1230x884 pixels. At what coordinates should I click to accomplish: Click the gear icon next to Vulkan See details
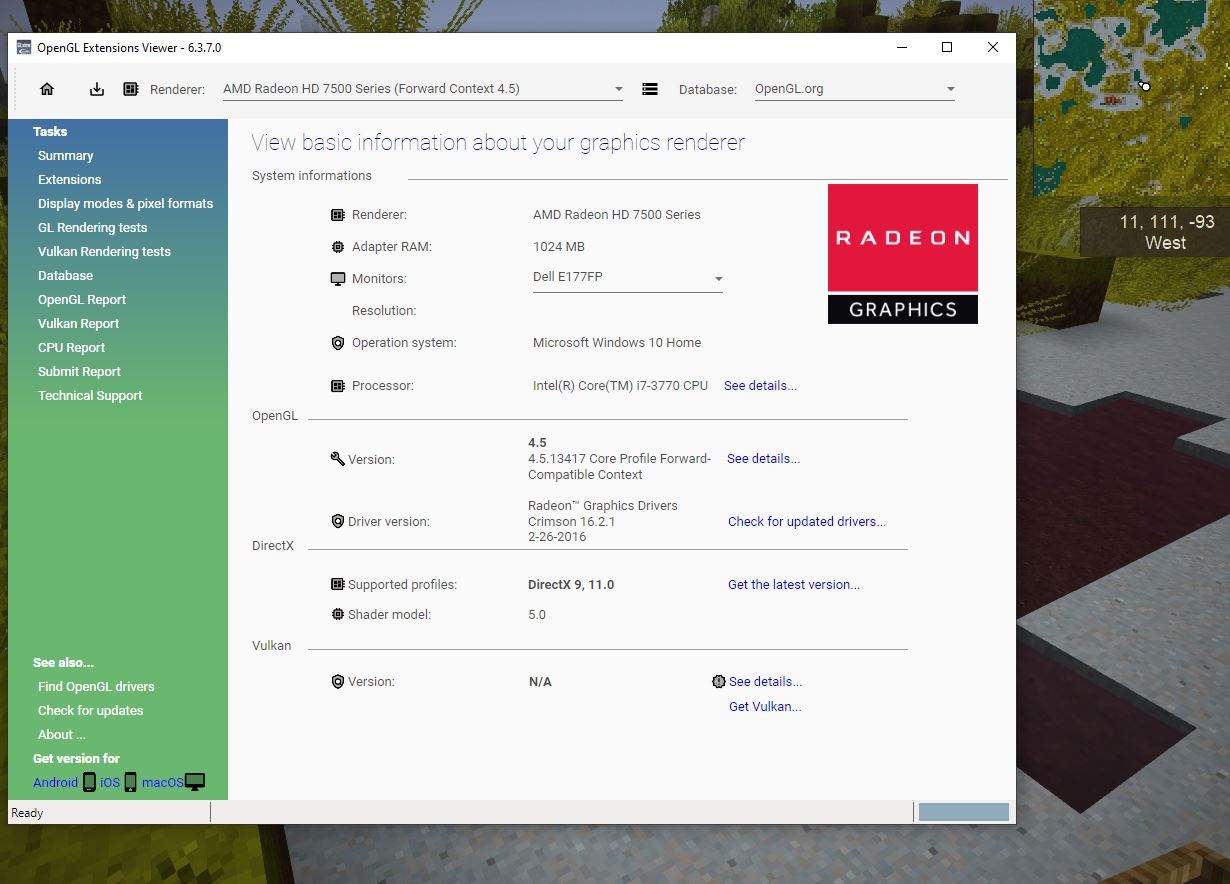click(x=718, y=682)
